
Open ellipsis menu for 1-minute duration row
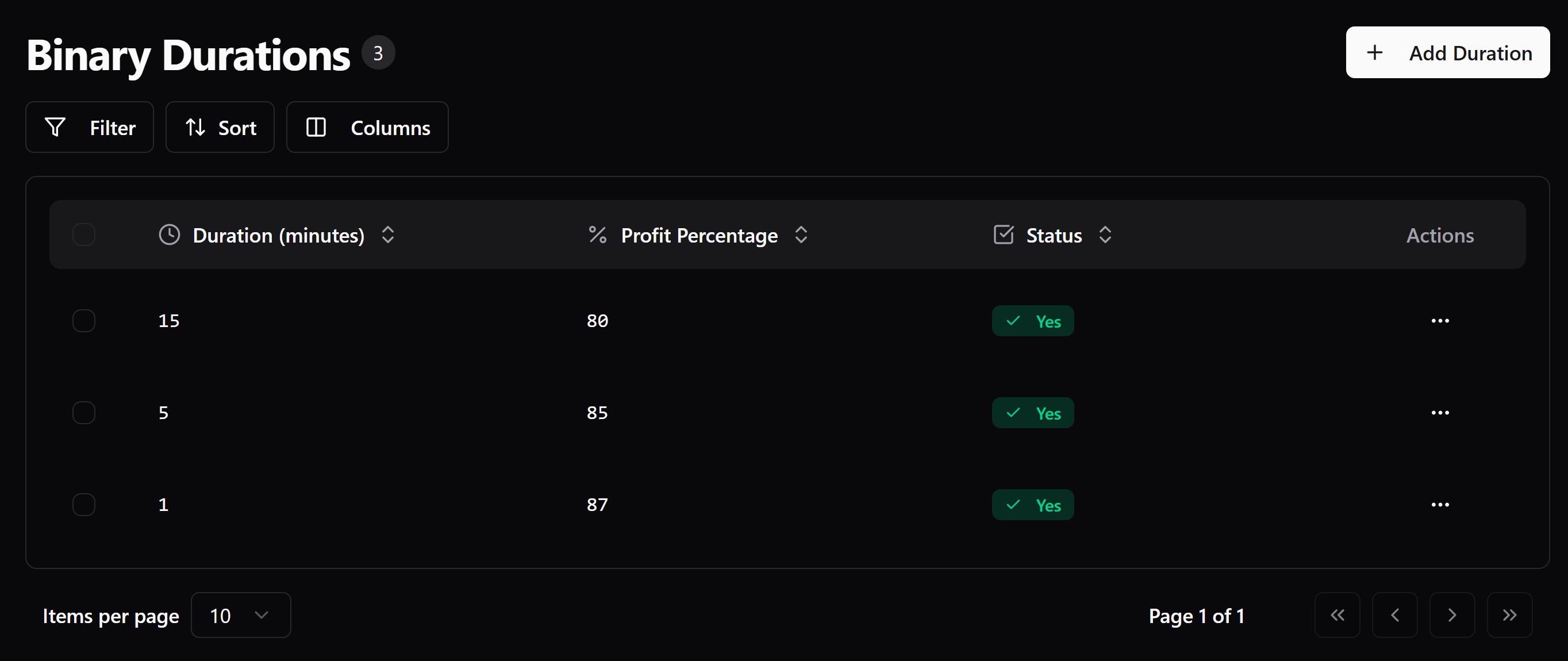click(x=1440, y=505)
